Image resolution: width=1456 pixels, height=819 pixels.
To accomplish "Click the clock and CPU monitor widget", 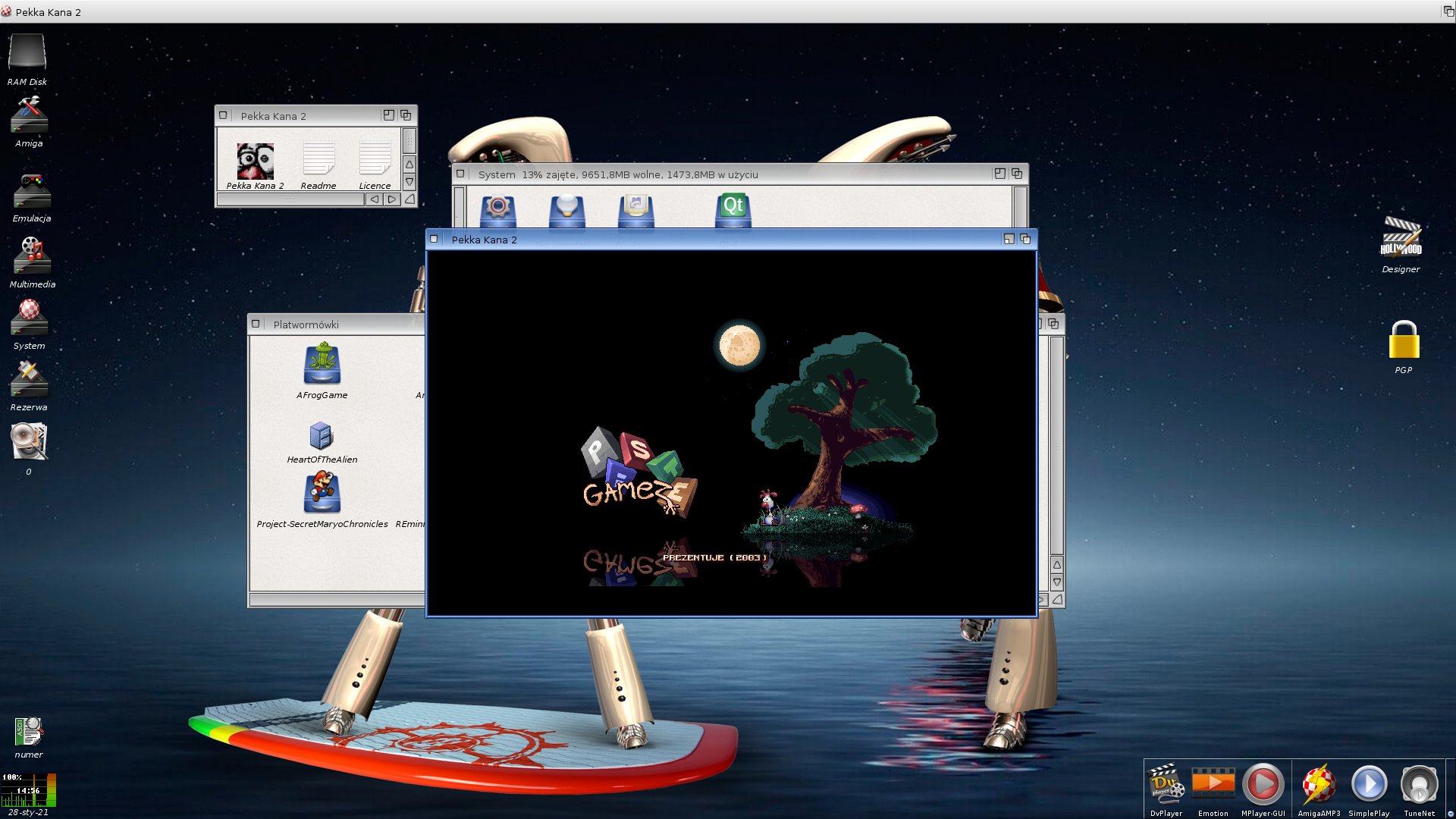I will [29, 789].
